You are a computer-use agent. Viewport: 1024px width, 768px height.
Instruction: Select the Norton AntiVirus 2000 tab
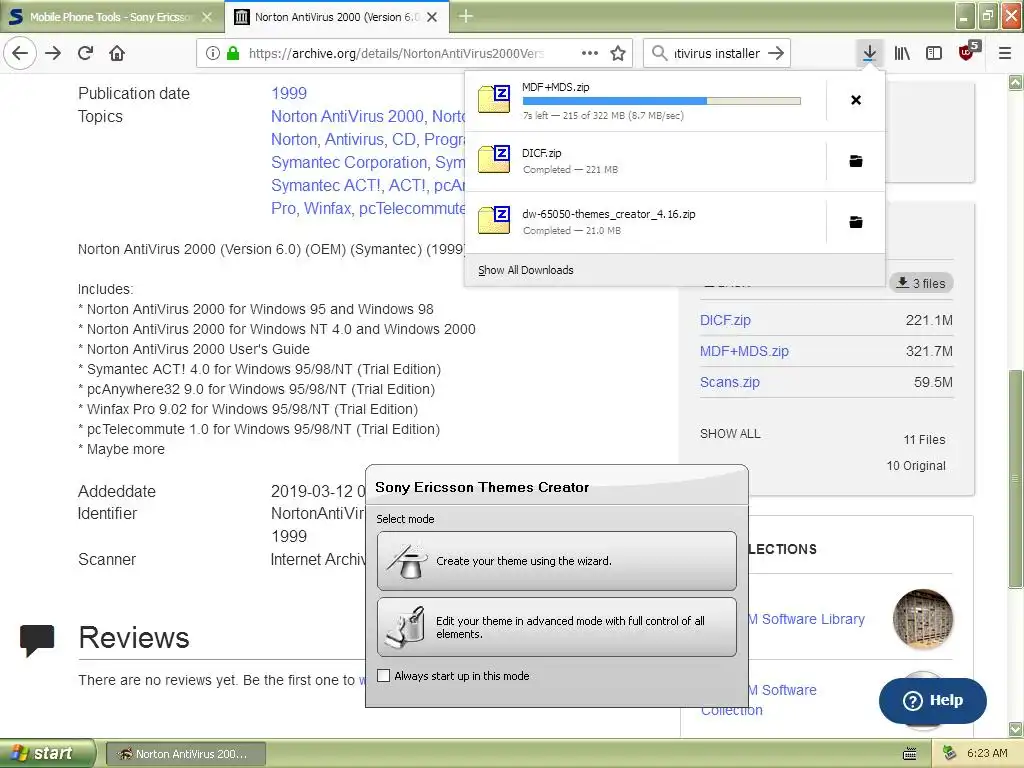point(336,17)
